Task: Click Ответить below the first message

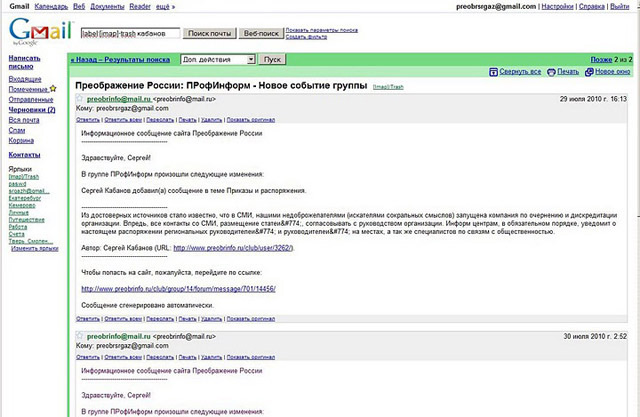Action: point(88,319)
